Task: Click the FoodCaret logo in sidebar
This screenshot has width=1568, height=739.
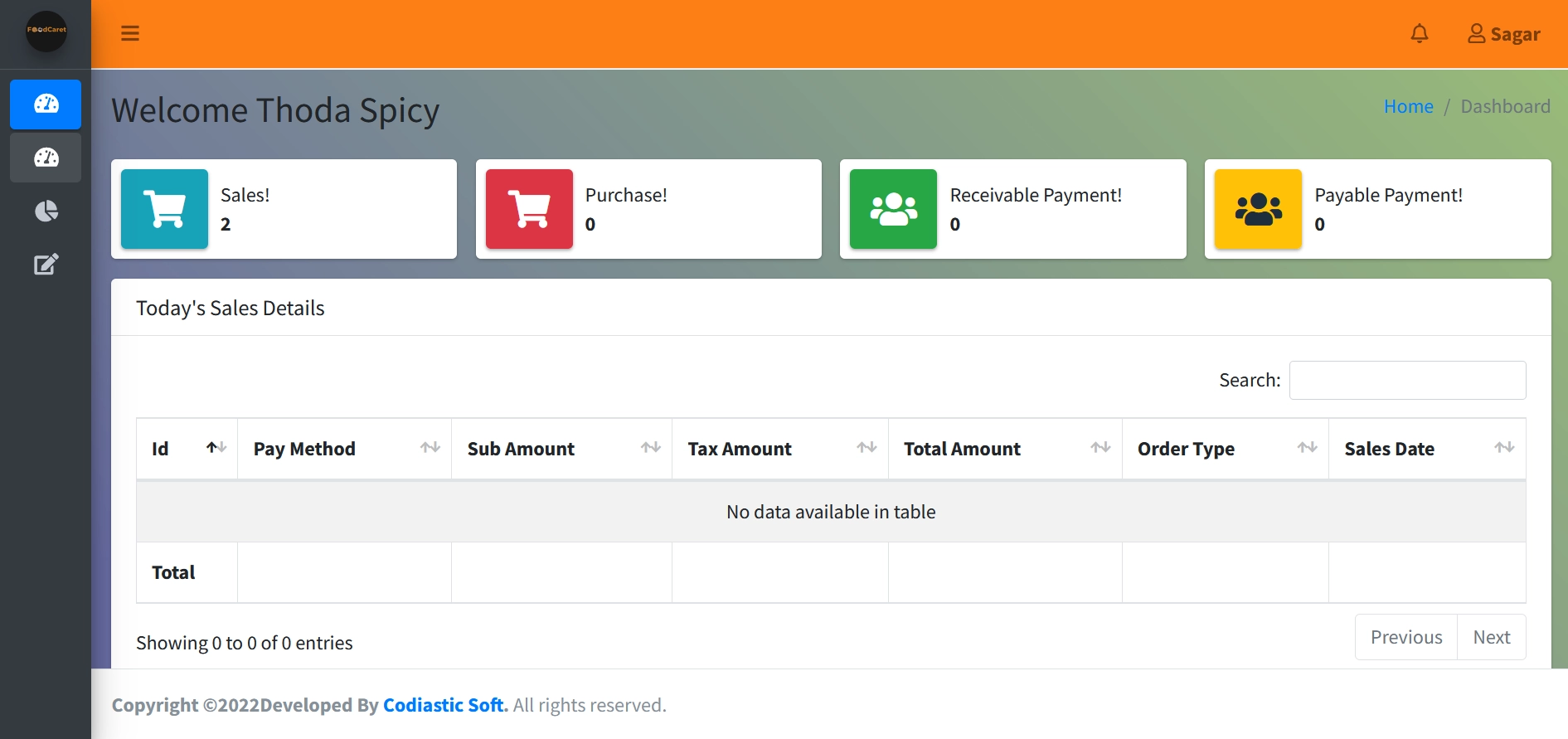Action: click(x=46, y=31)
